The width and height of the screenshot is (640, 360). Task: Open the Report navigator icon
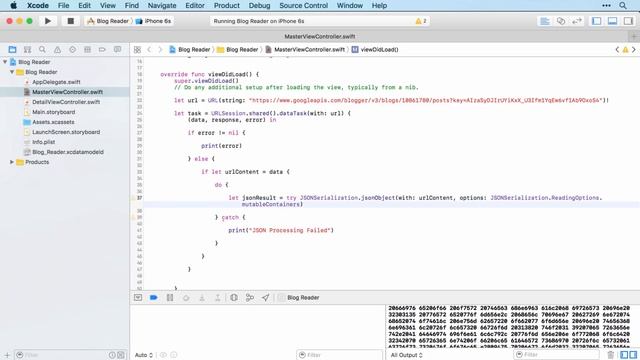(118, 49)
